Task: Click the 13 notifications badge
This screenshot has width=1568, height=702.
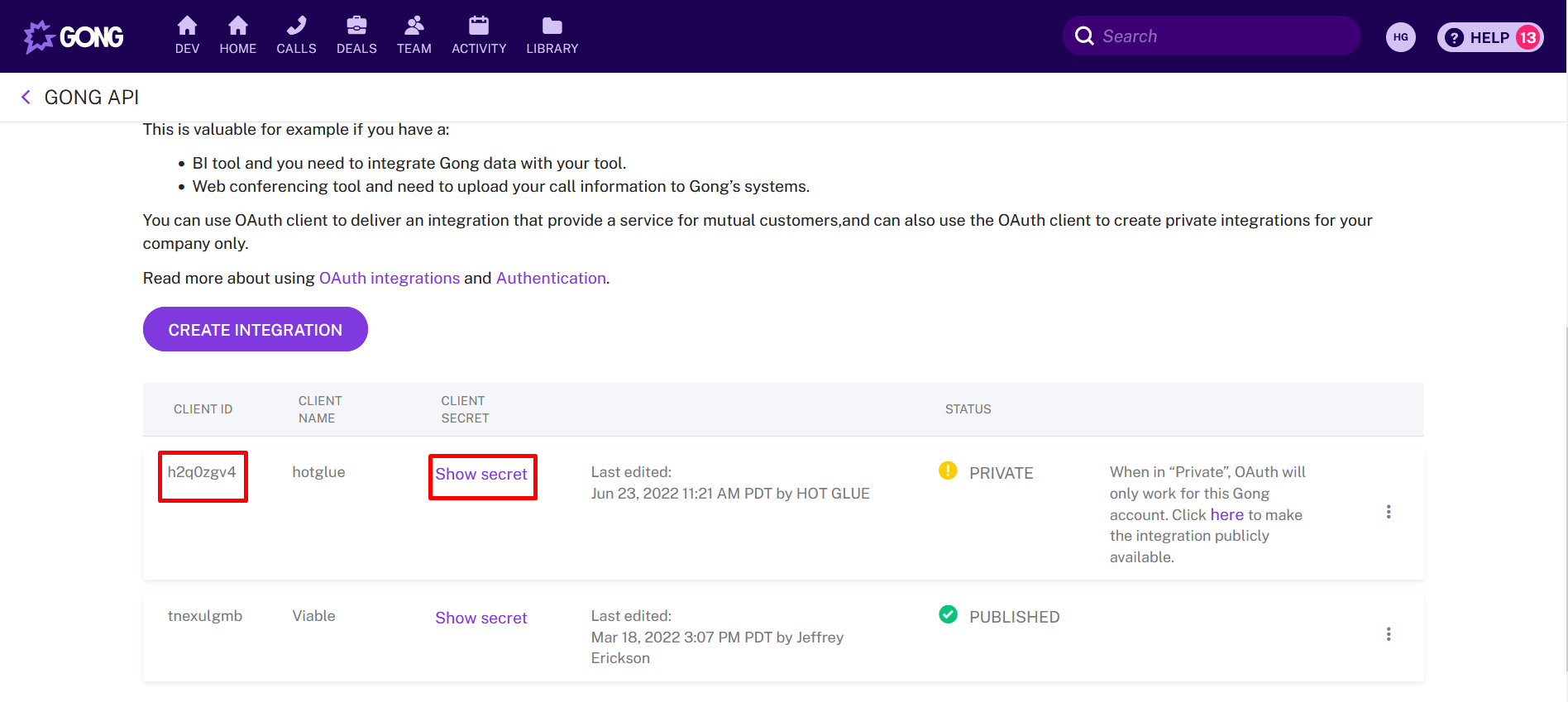Action: (x=1527, y=37)
